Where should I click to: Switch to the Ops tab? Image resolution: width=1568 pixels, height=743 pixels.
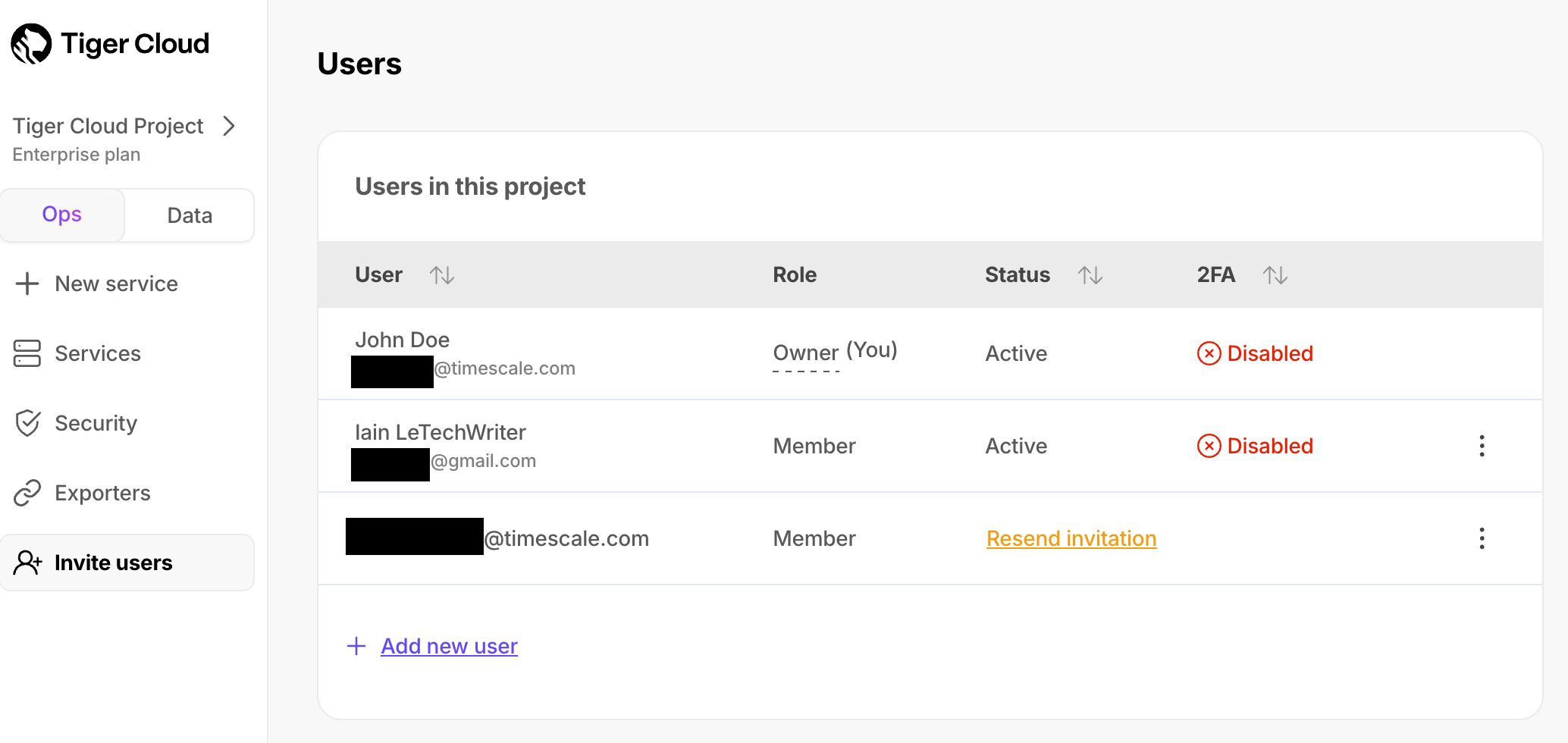pyautogui.click(x=62, y=215)
